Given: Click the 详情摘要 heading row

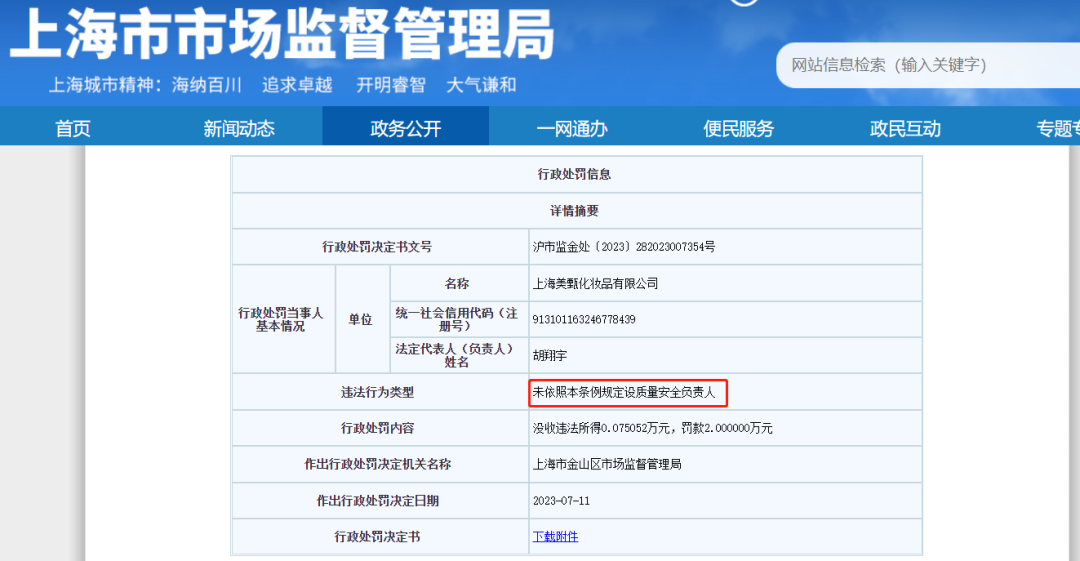Looking at the screenshot, I should (574, 211).
